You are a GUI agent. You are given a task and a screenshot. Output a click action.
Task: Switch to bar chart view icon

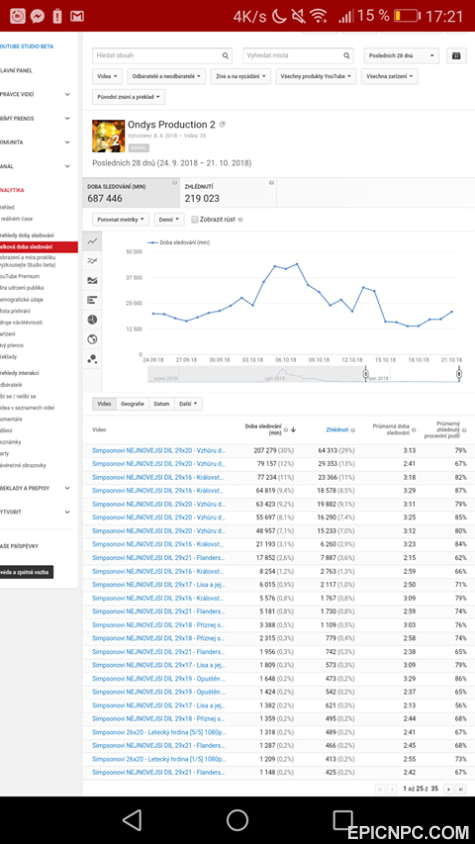92,300
